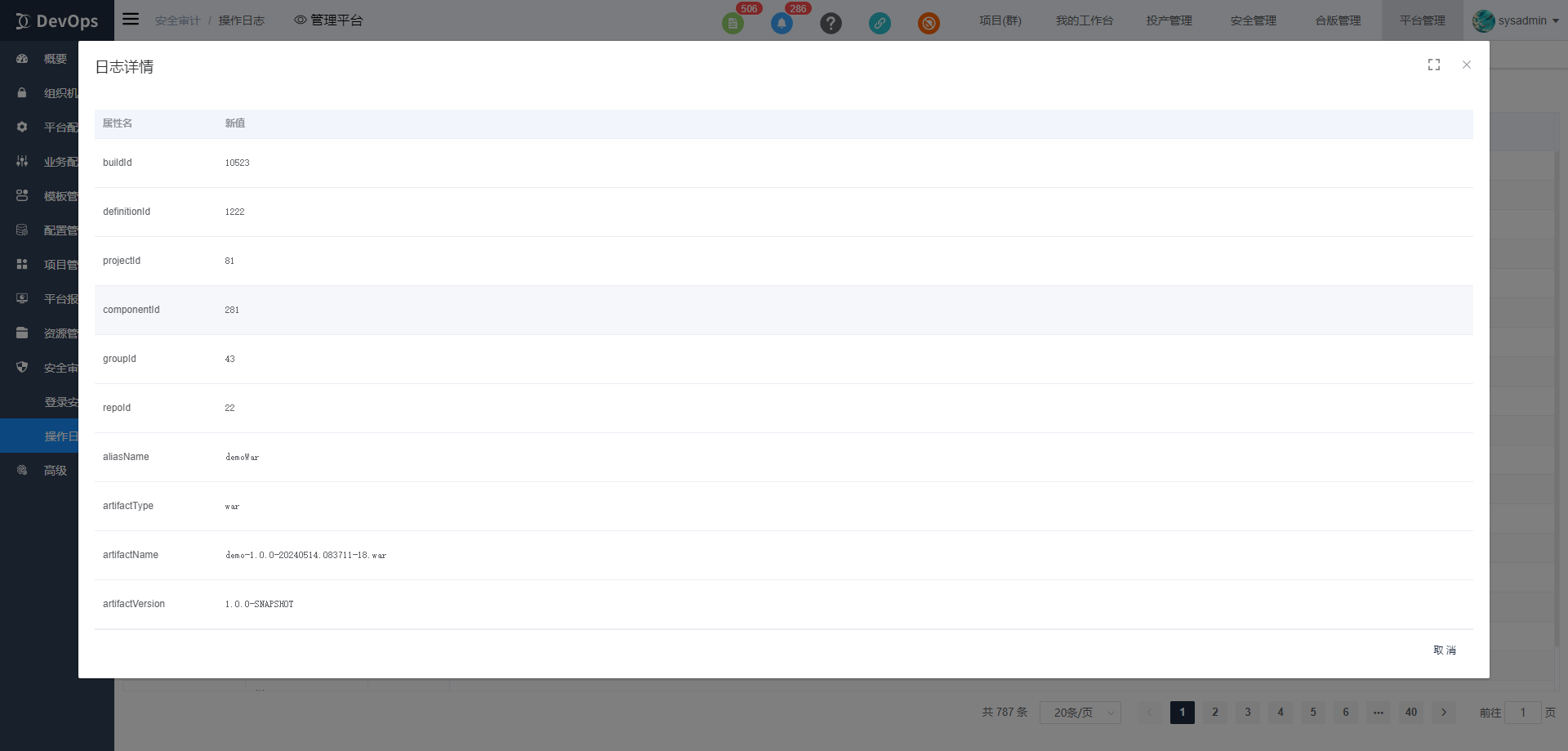
Task: Expand the log detail dialog to fullscreen
Action: [x=1433, y=65]
